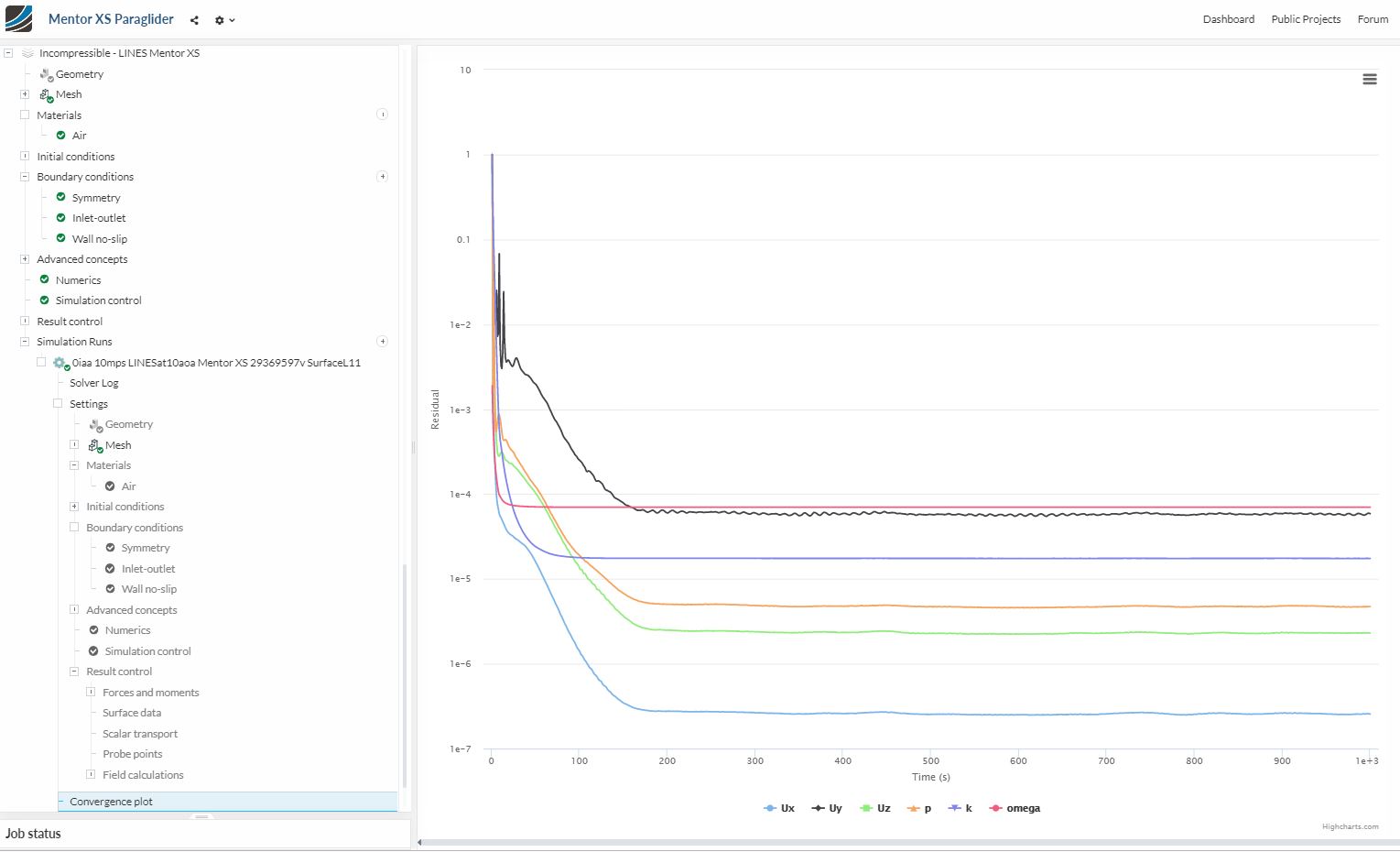Open the project settings gear menu
This screenshot has height=852, width=1400.
[x=224, y=20]
